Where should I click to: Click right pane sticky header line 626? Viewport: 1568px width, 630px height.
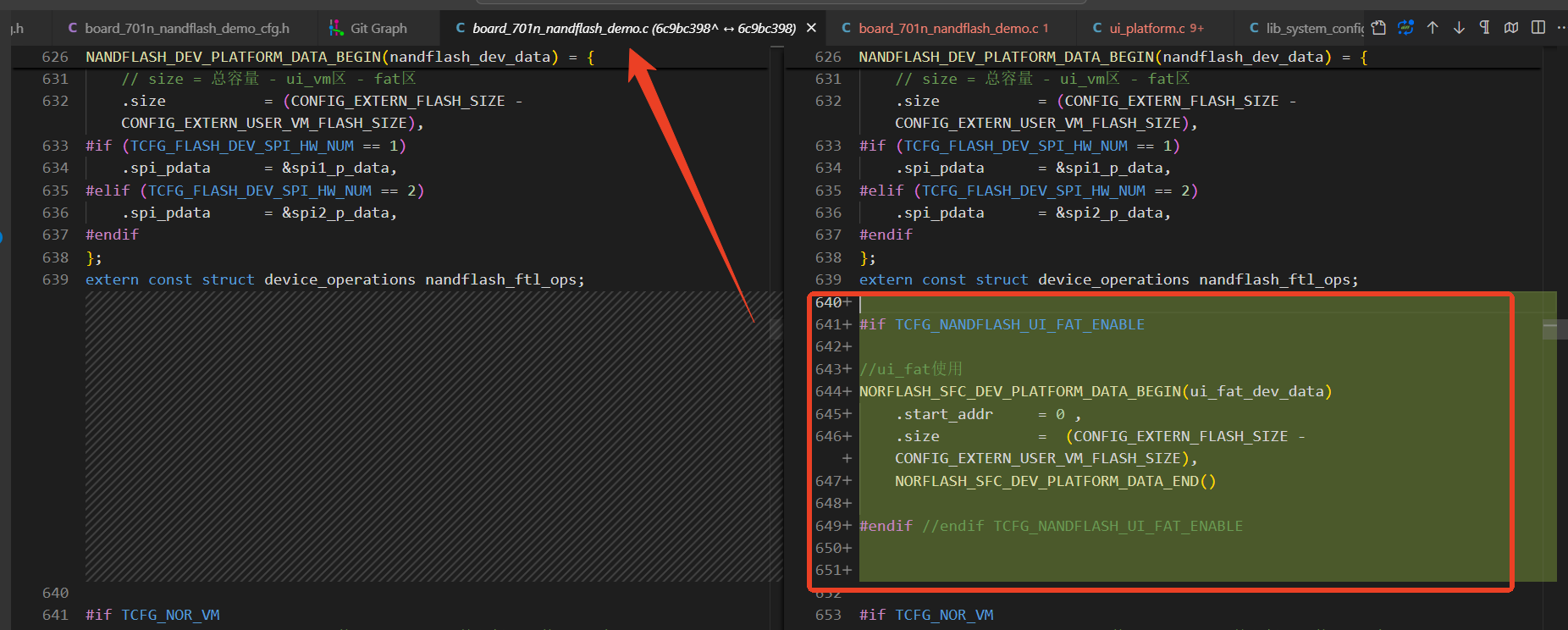(1113, 57)
